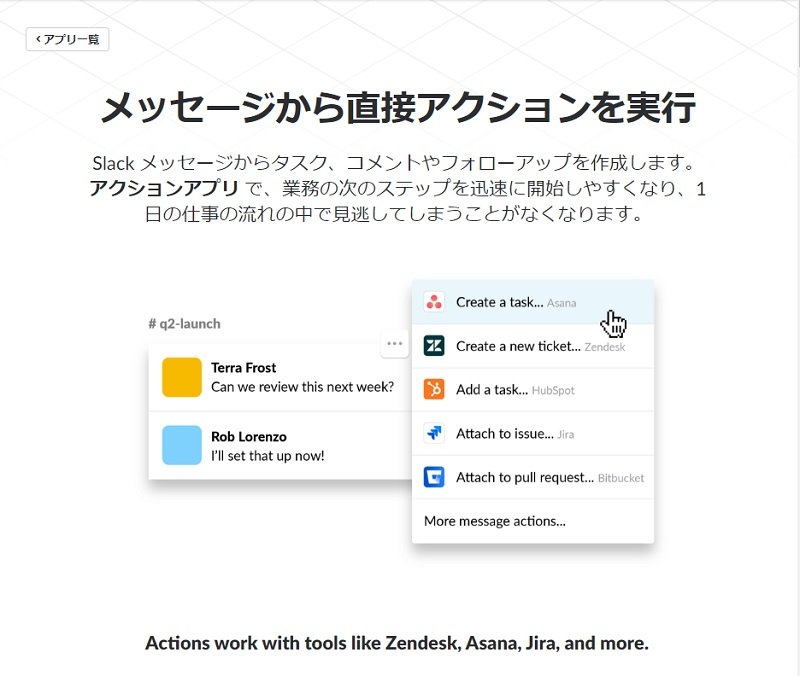Screen dimensions: 800x676
Task: Click heading メッセージから直接アクションを実行
Action: tap(398, 107)
